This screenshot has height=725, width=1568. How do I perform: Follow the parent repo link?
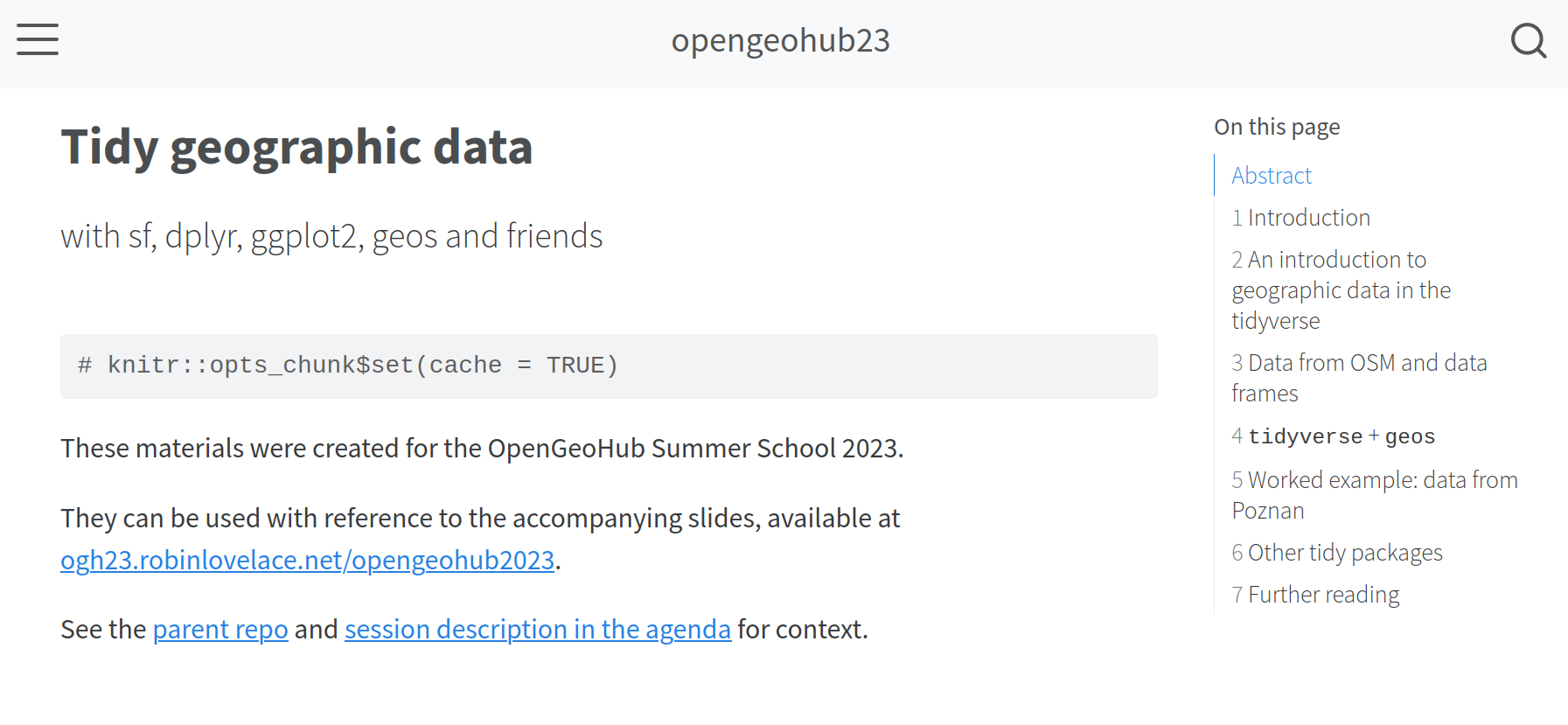click(x=220, y=630)
